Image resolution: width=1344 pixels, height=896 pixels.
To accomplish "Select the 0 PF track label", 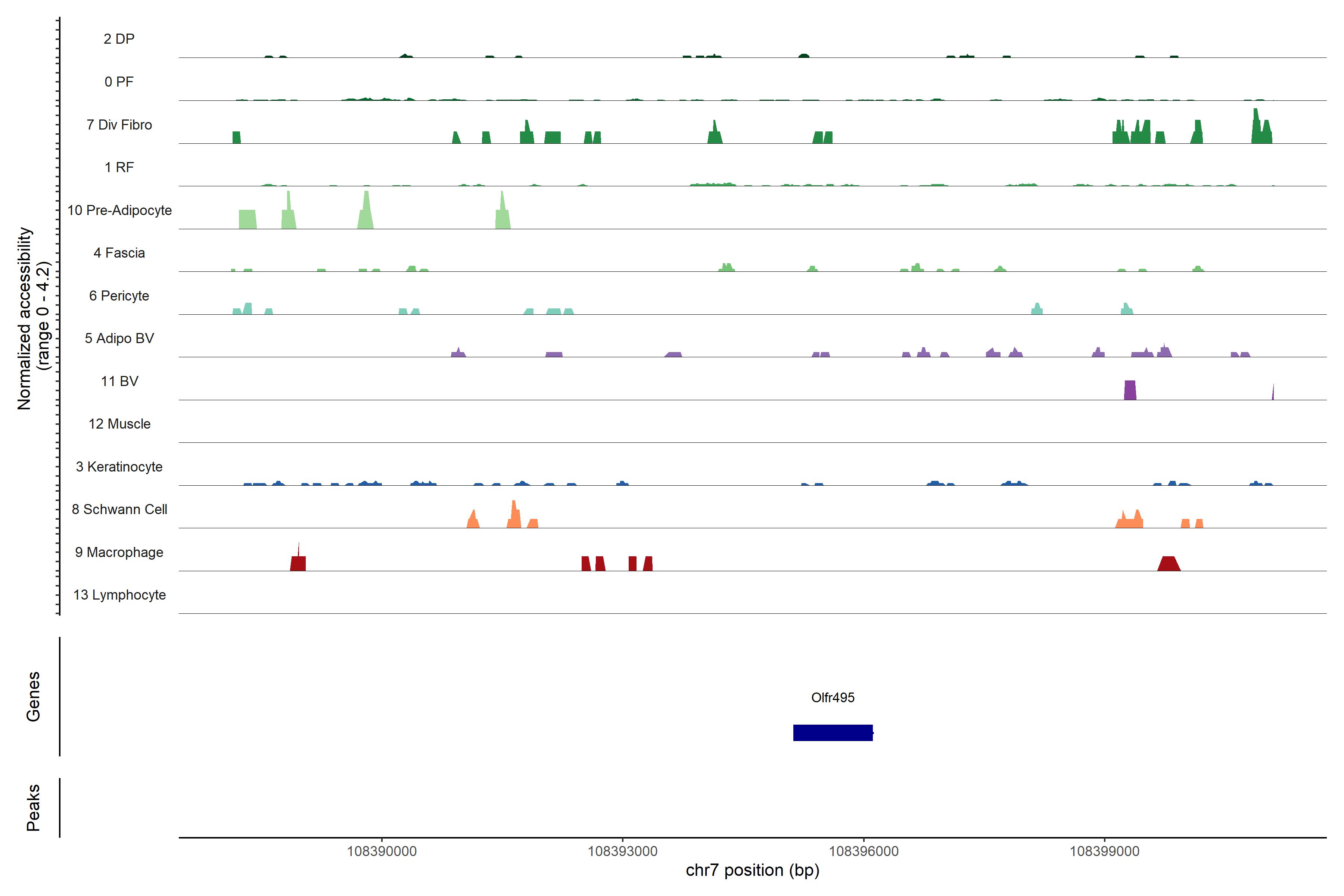I will [x=119, y=82].
